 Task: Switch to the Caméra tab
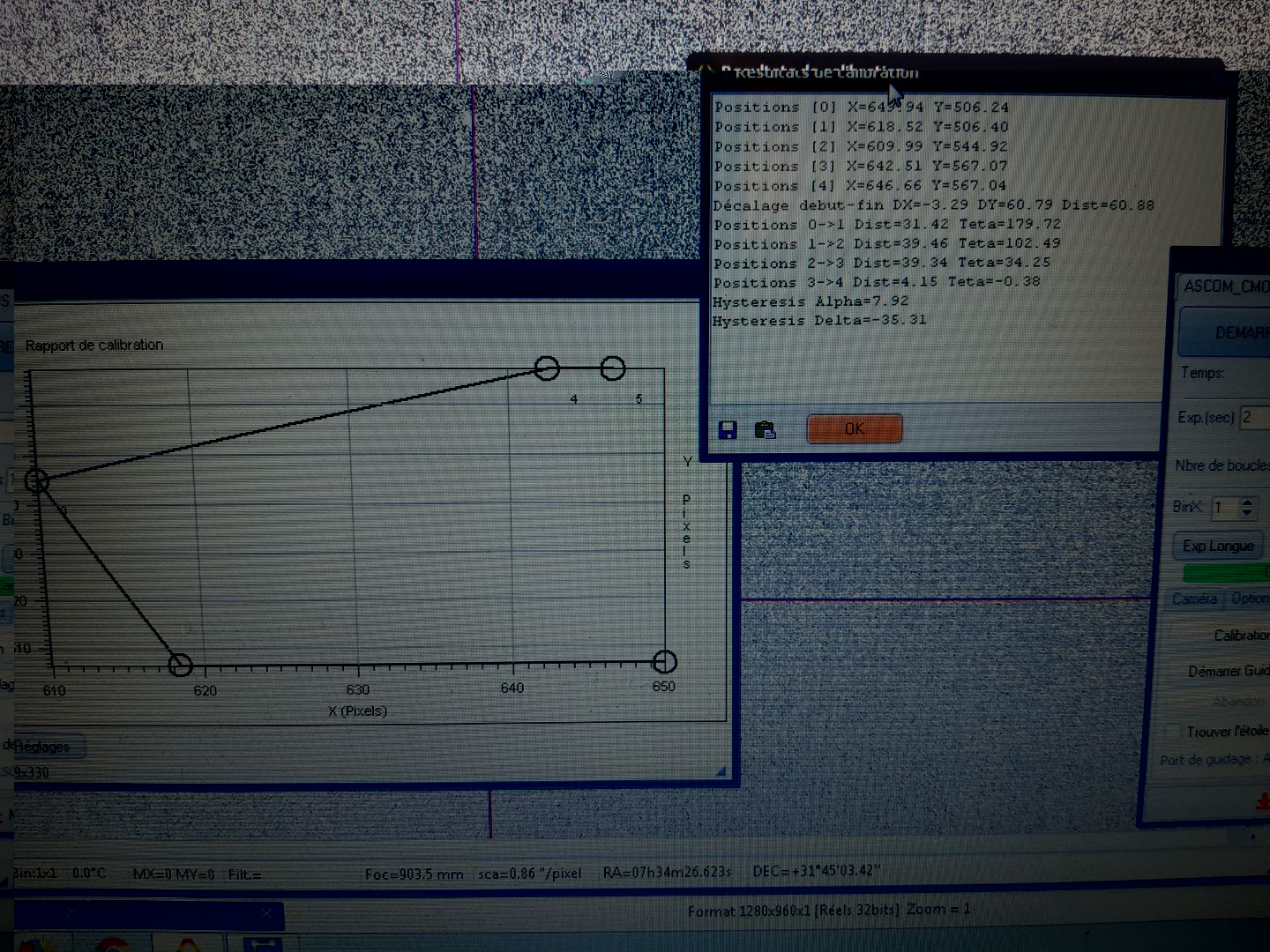(x=1194, y=599)
